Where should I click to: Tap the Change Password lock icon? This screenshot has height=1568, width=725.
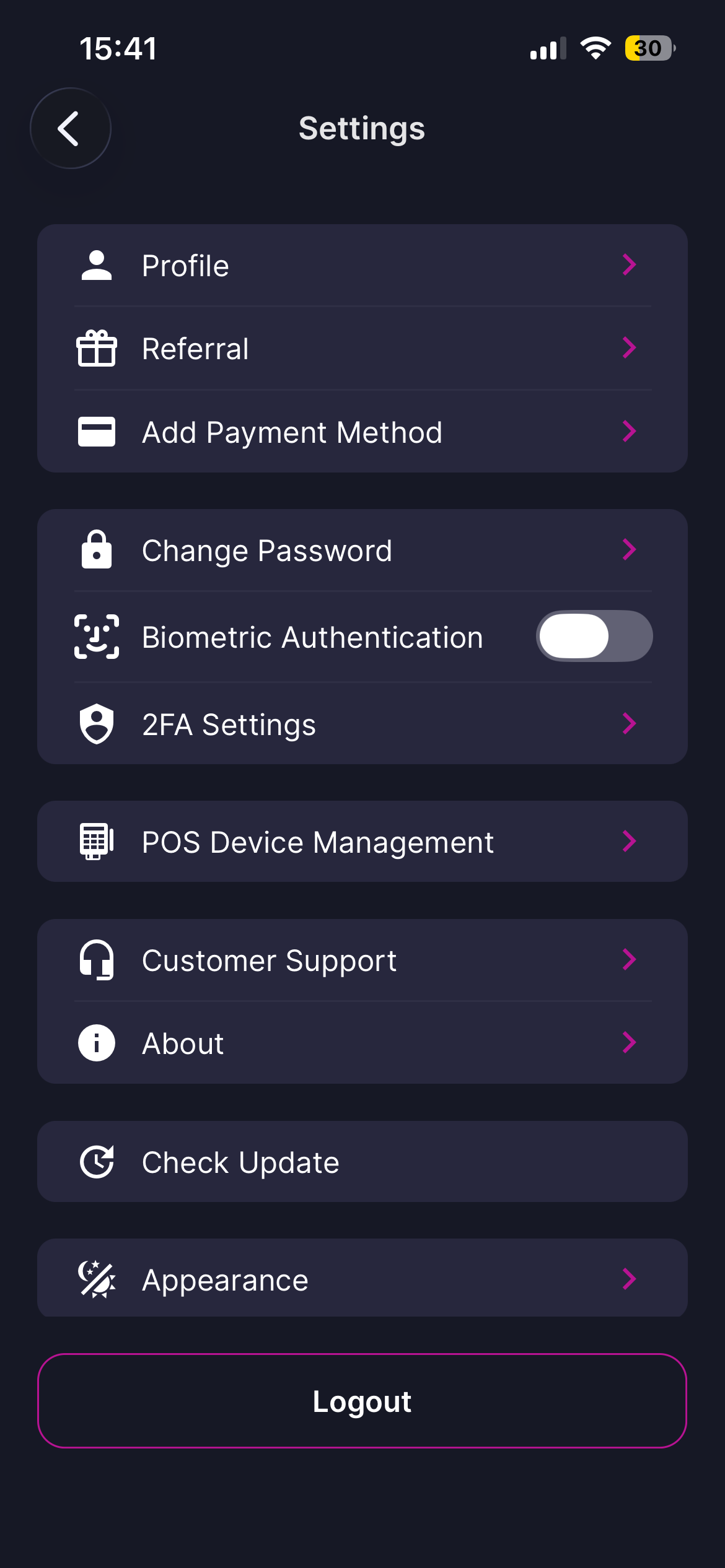(x=97, y=550)
